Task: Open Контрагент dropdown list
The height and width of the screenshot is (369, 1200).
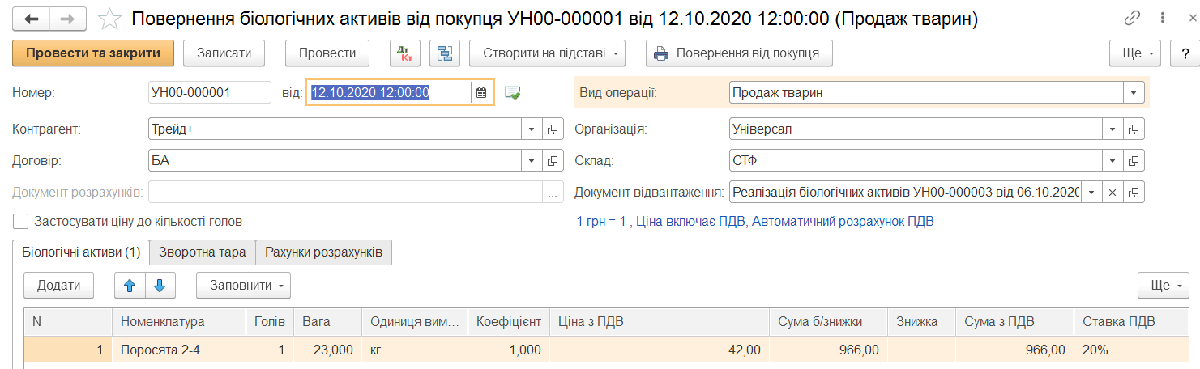Action: click(531, 130)
